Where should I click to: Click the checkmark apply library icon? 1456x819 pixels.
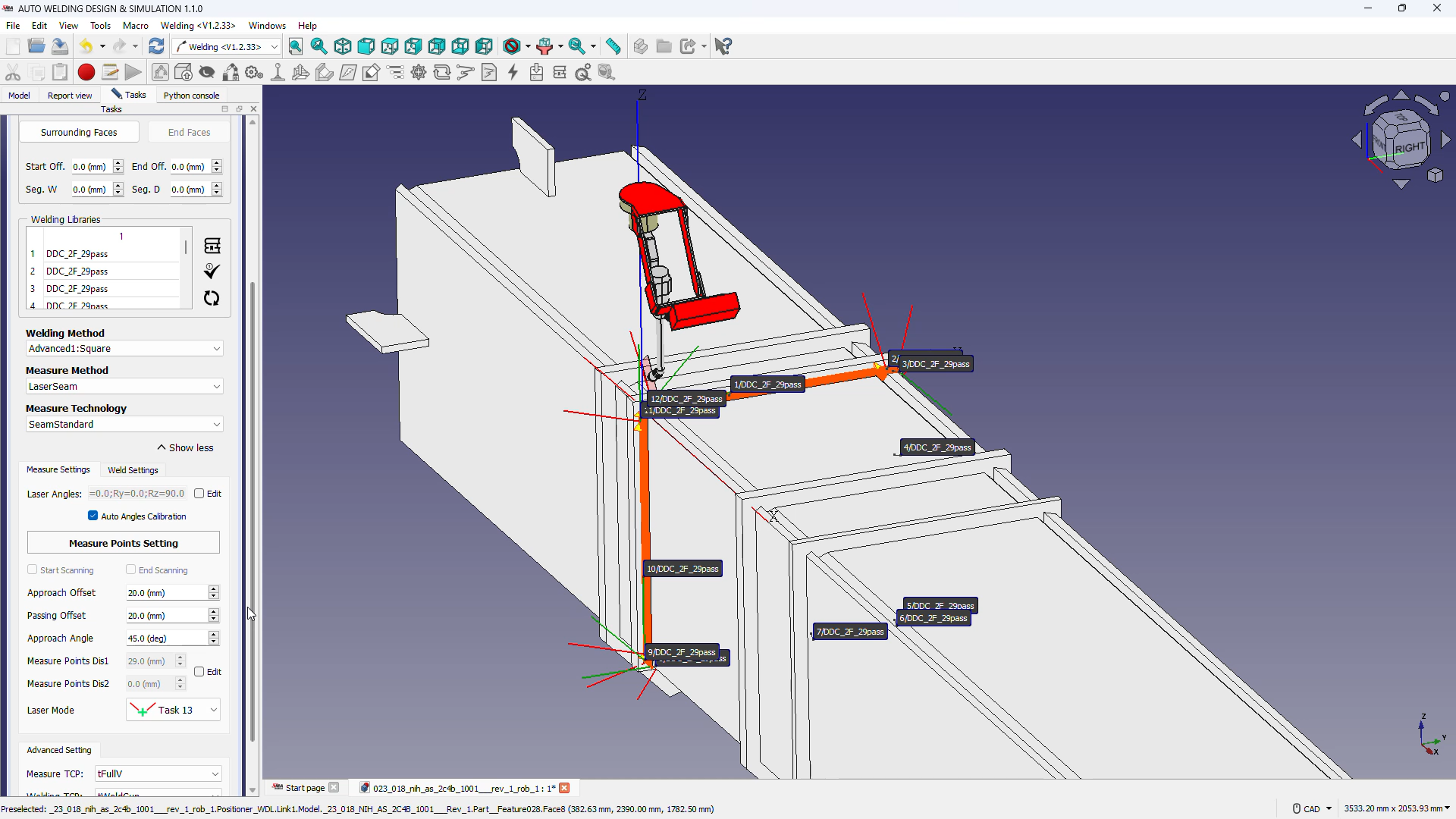coord(212,271)
